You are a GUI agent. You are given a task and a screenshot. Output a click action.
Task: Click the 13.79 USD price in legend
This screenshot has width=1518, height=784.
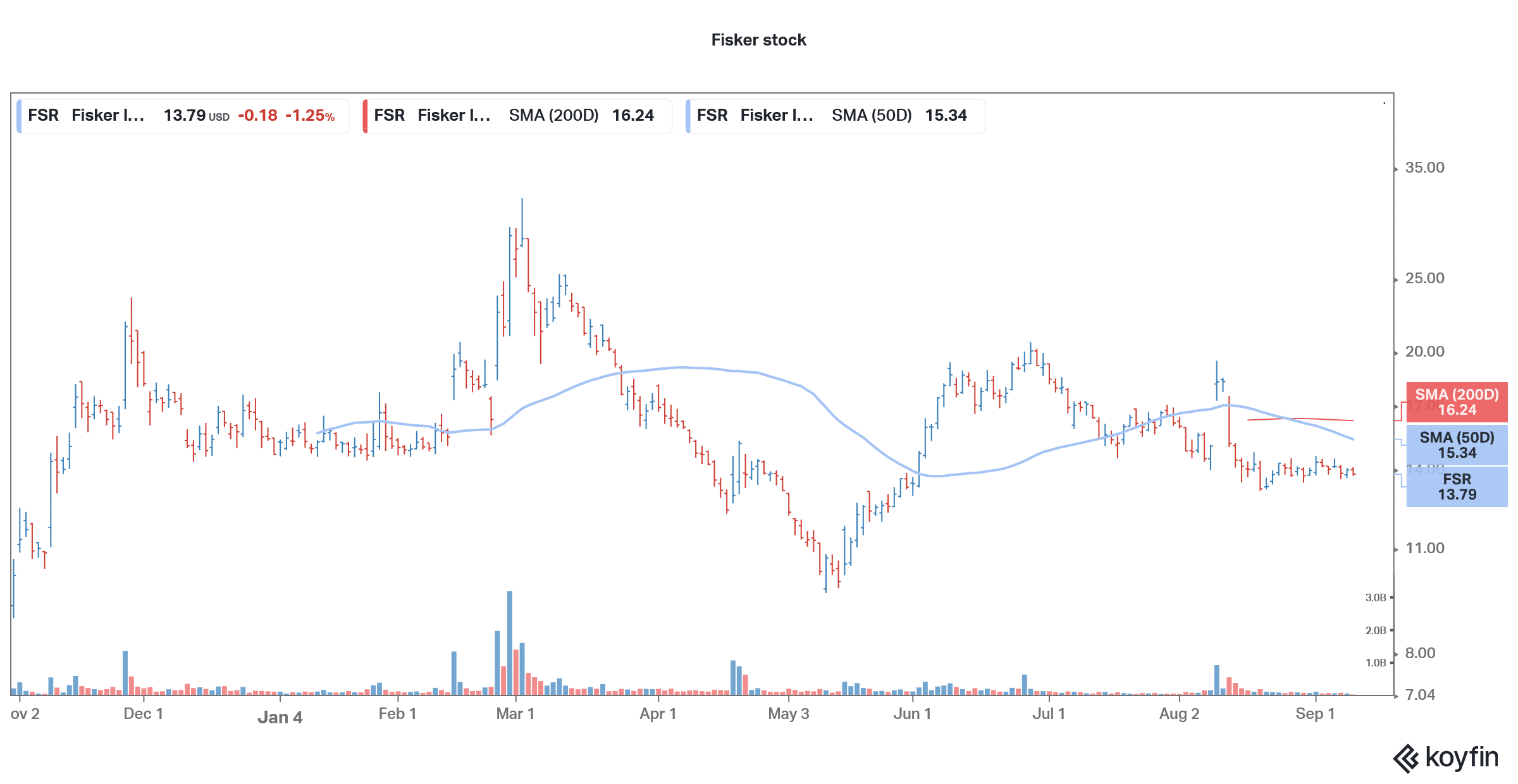click(x=196, y=116)
